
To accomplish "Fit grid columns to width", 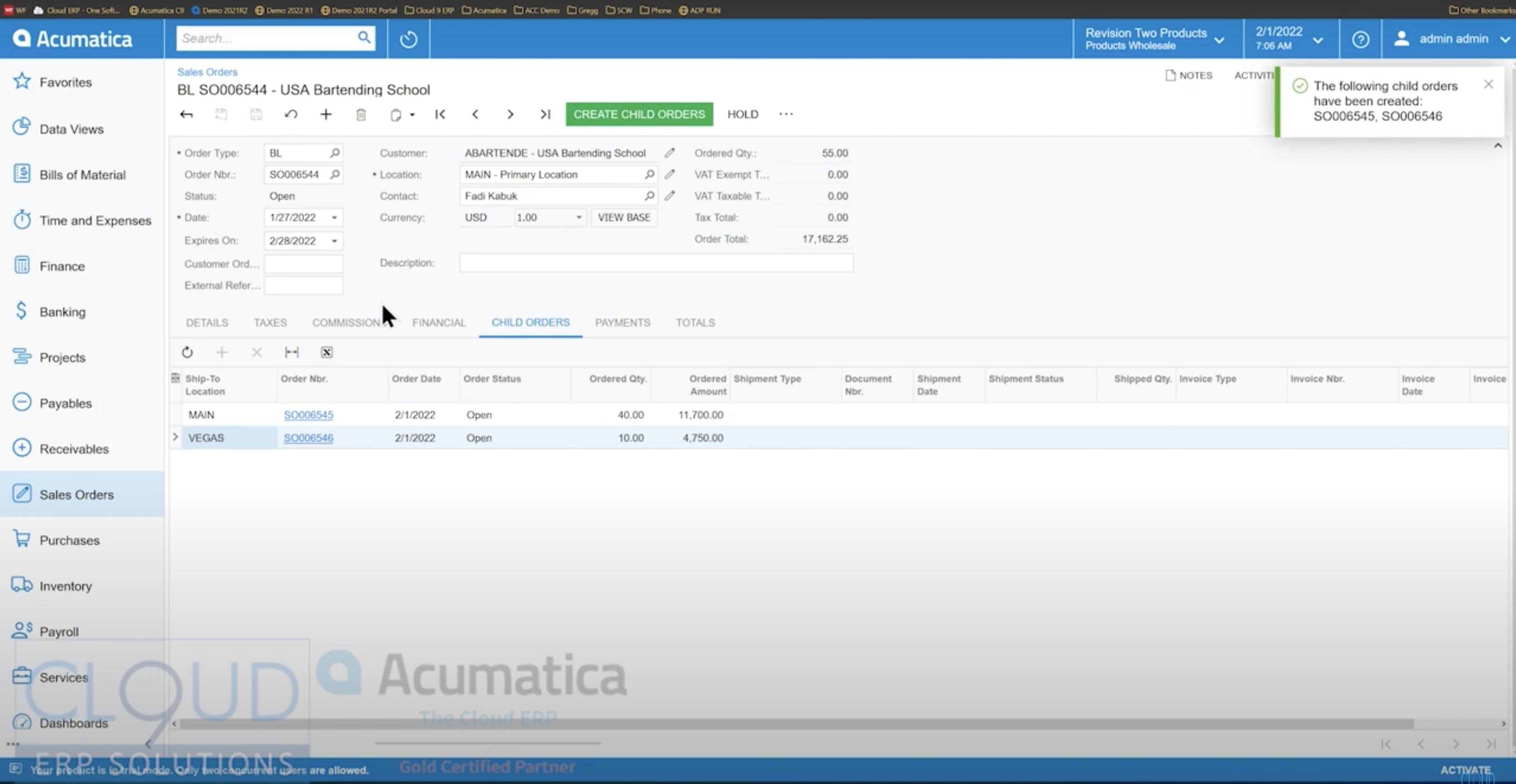I will point(291,352).
